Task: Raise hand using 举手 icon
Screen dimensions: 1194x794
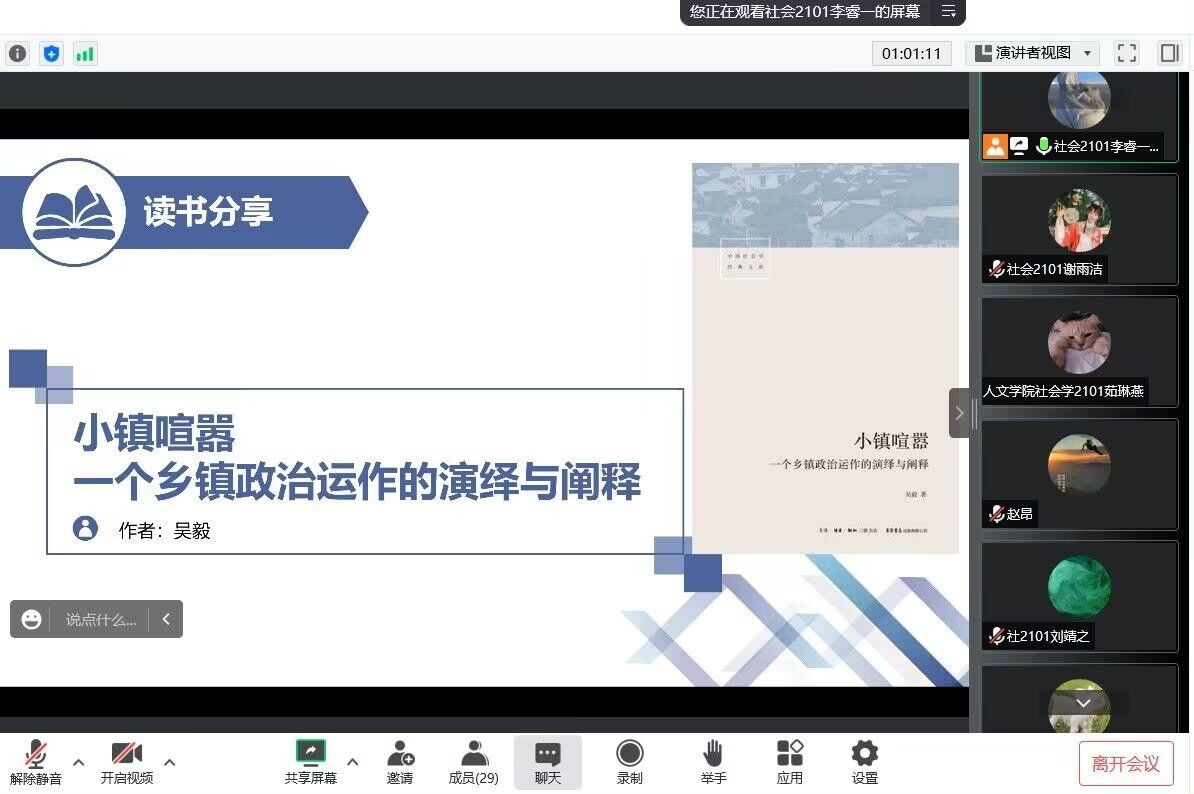Action: (713, 762)
